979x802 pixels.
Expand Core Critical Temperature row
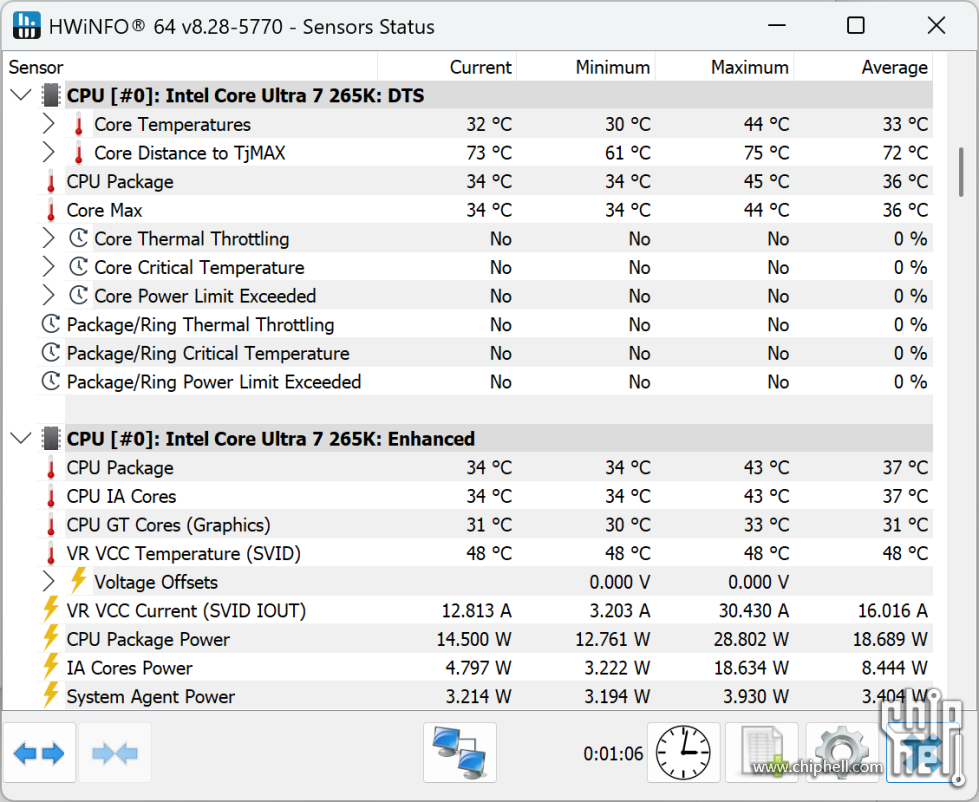pos(48,267)
